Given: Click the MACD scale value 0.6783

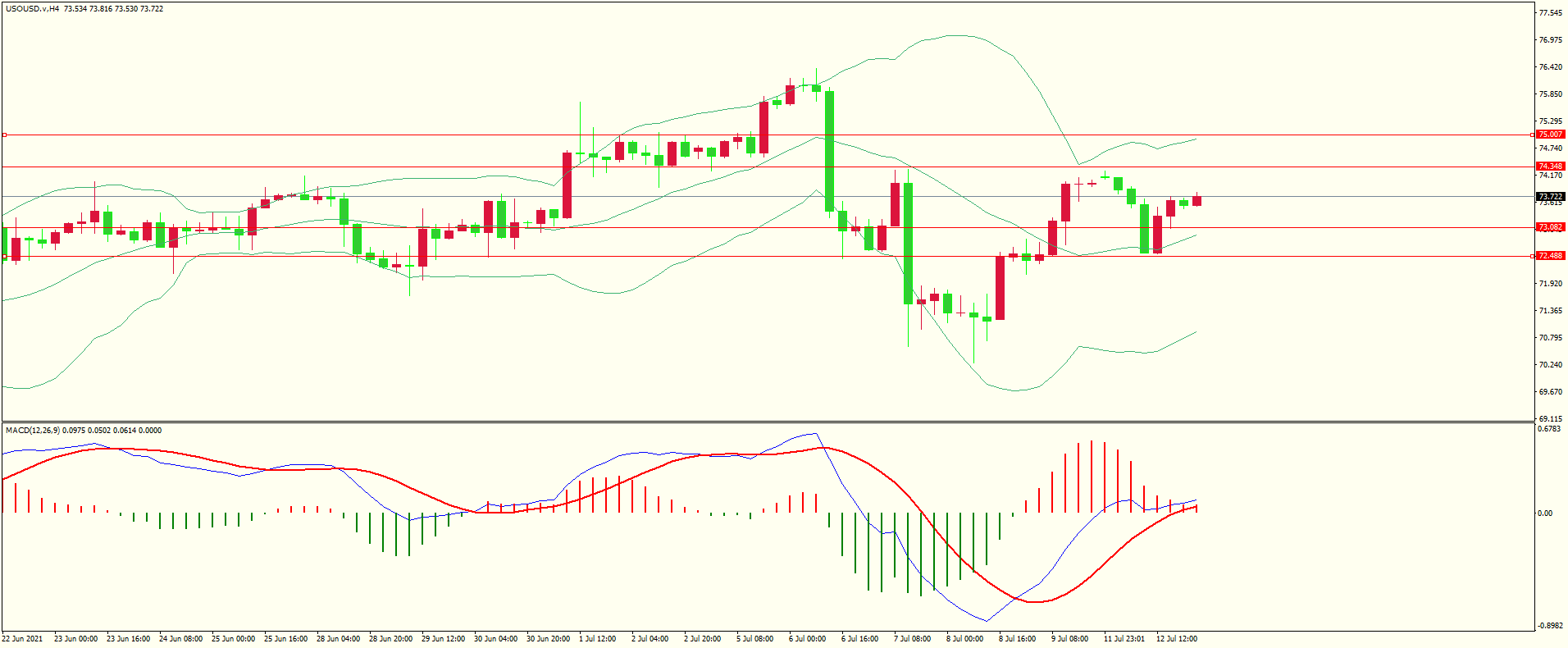Looking at the screenshot, I should (x=1549, y=429).
